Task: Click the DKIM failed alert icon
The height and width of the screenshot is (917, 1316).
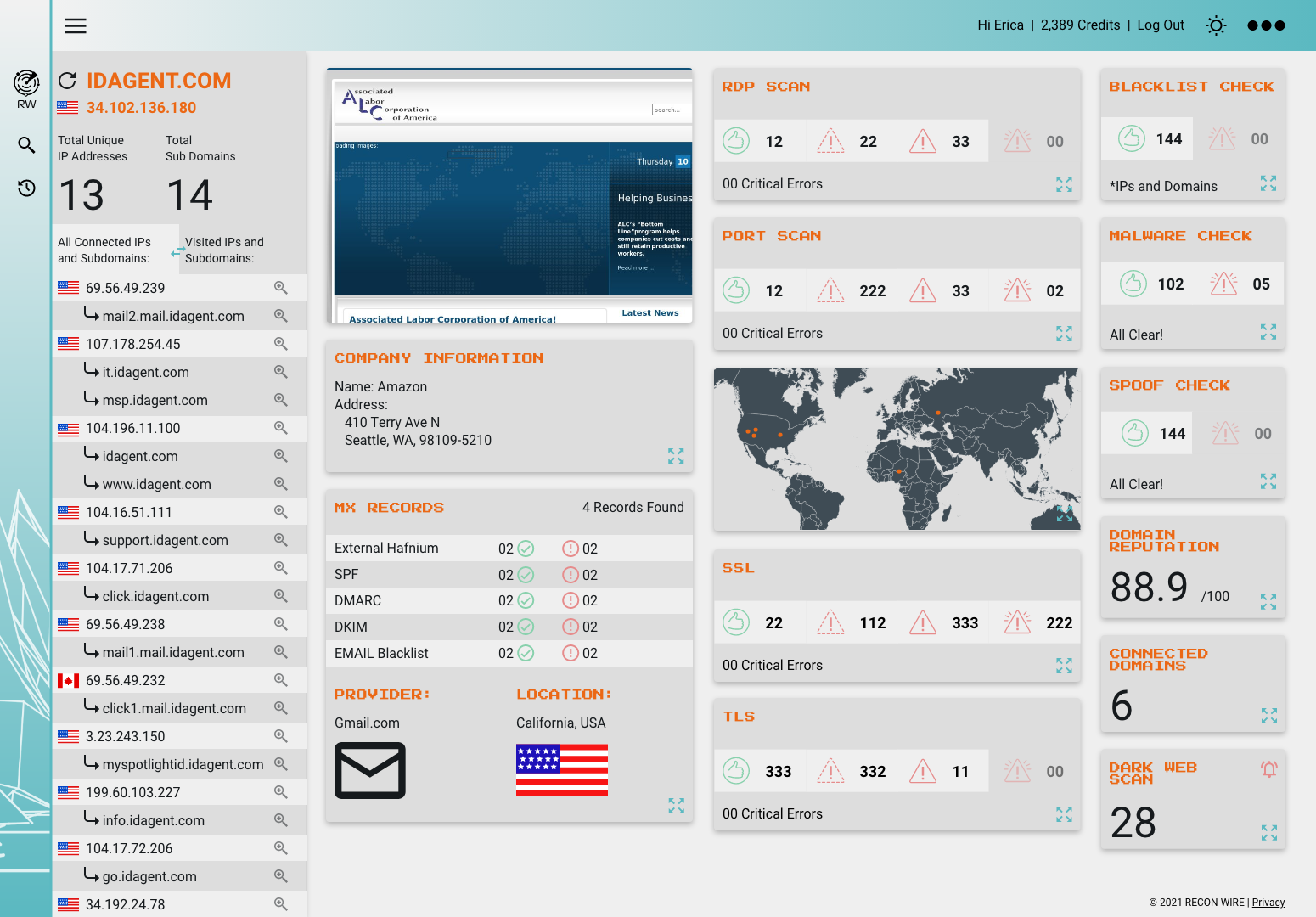Action: point(571,627)
